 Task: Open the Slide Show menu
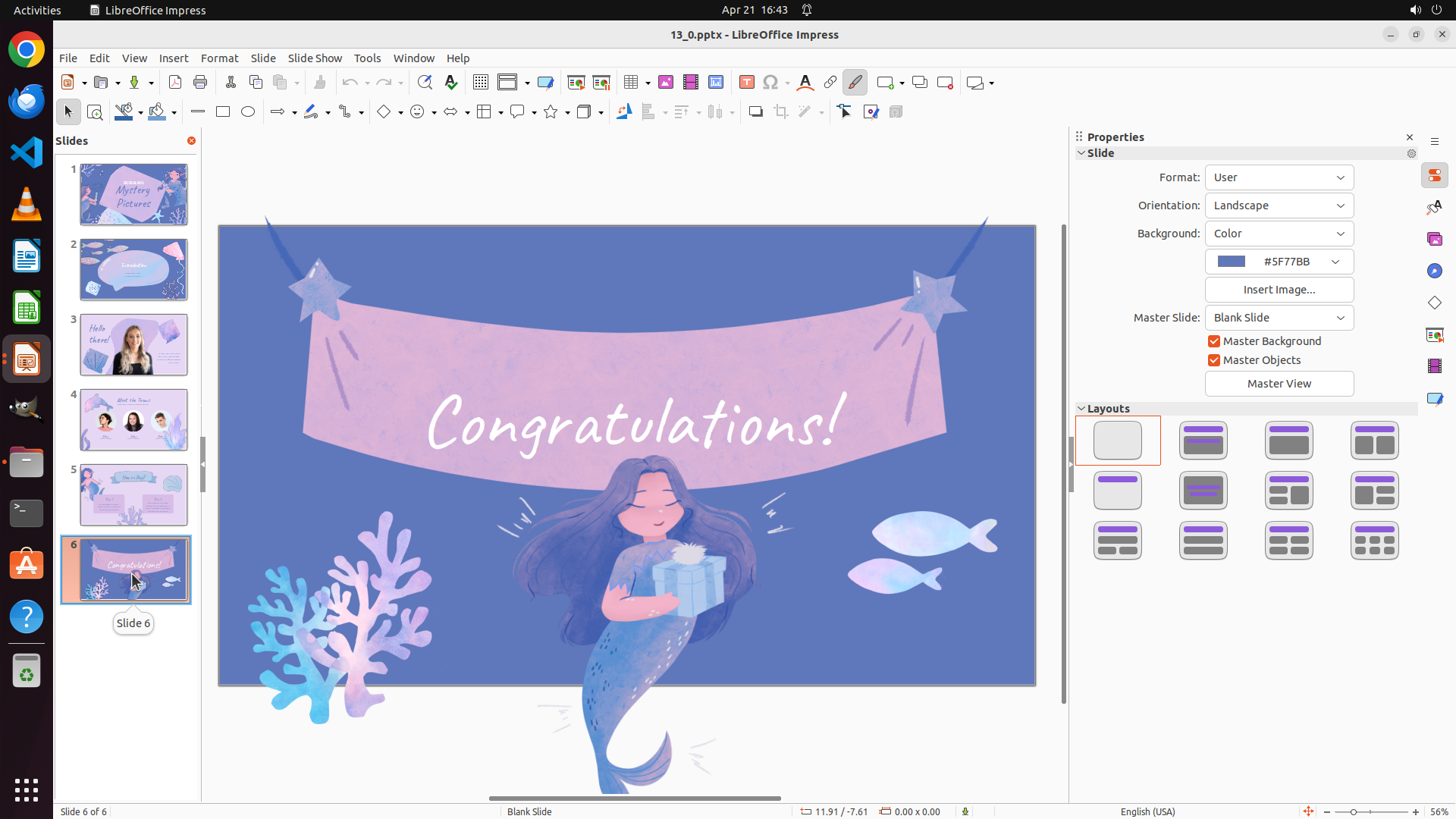[315, 58]
